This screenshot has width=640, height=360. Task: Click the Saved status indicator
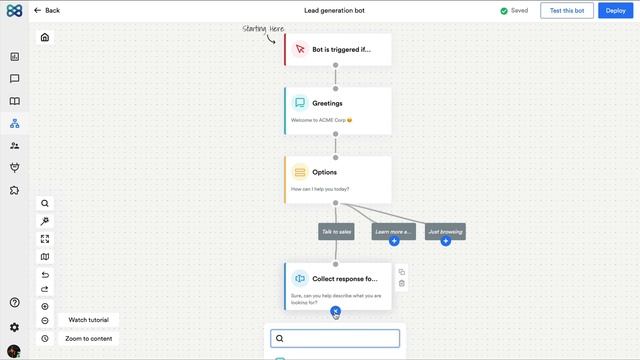(514, 11)
